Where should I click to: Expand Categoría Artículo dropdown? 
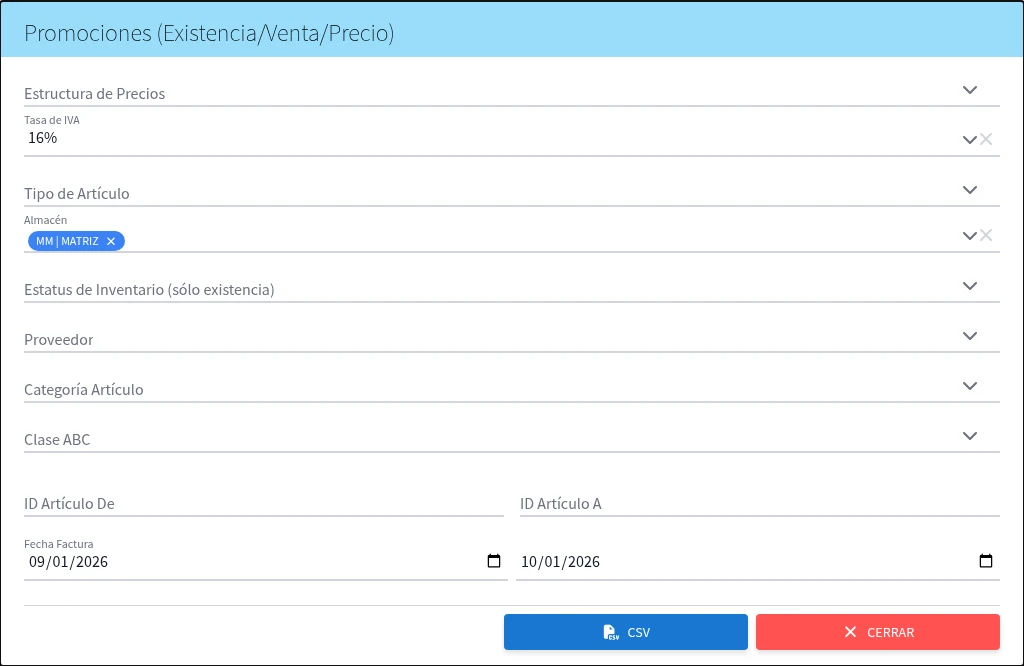coord(970,386)
